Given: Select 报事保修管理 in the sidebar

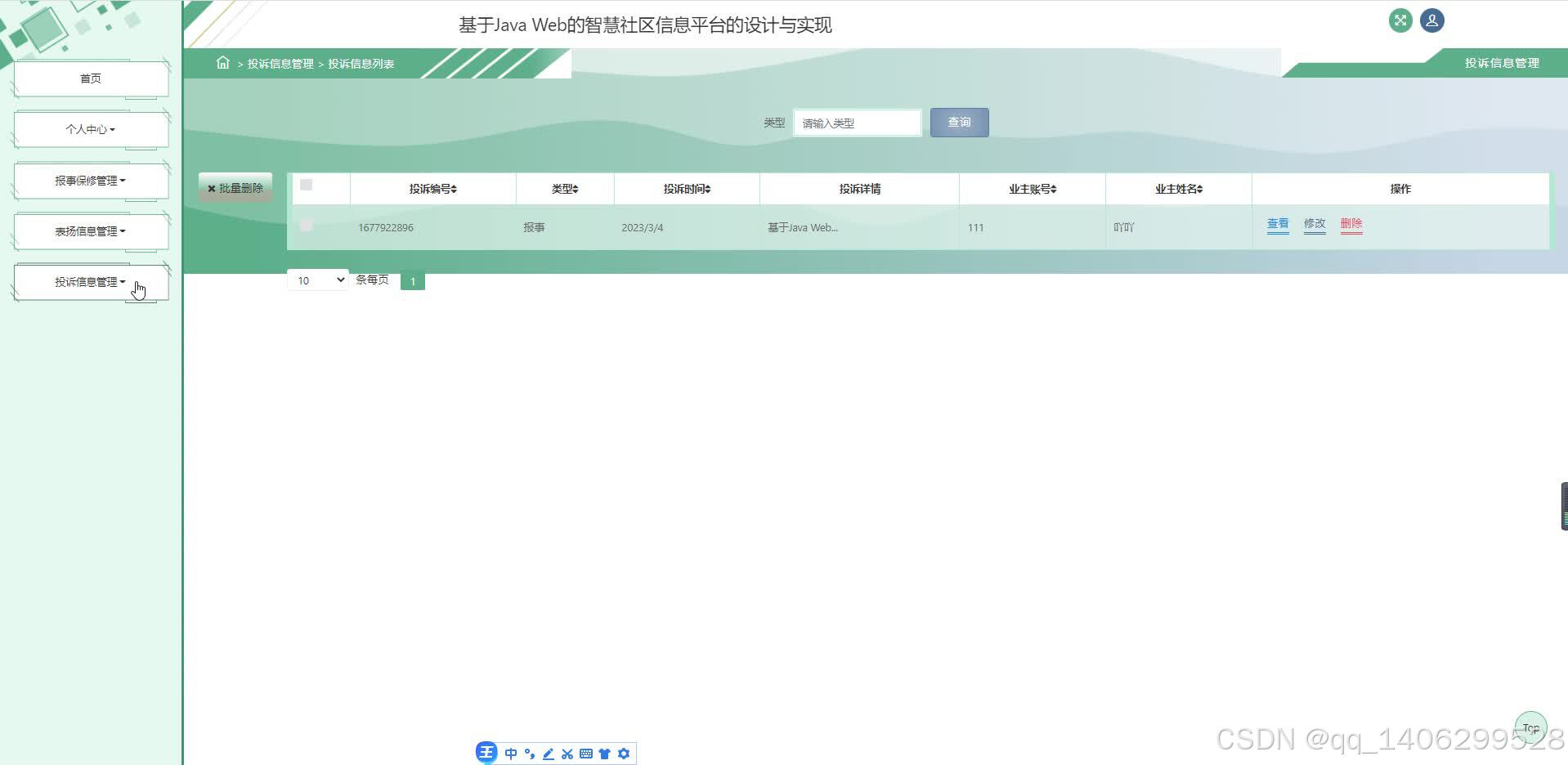Looking at the screenshot, I should tap(90, 180).
